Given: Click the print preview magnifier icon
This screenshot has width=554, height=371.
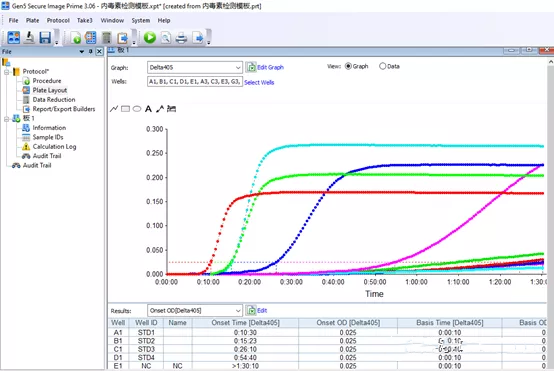Looking at the screenshot, I should [x=166, y=37].
